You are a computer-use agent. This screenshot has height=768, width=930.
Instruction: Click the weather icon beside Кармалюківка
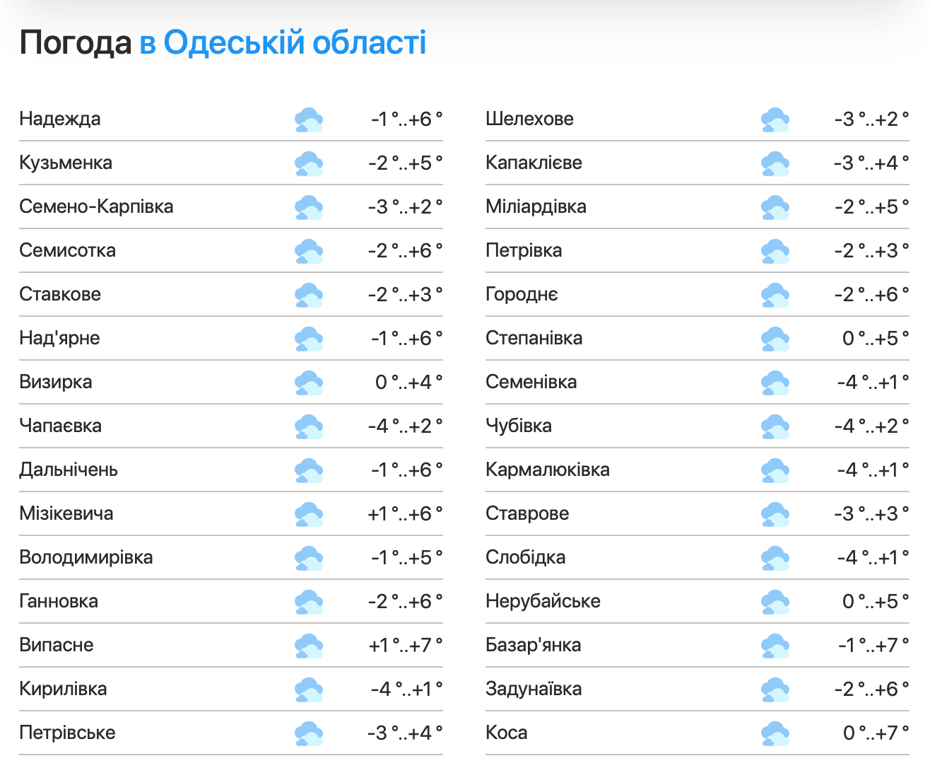click(x=775, y=470)
